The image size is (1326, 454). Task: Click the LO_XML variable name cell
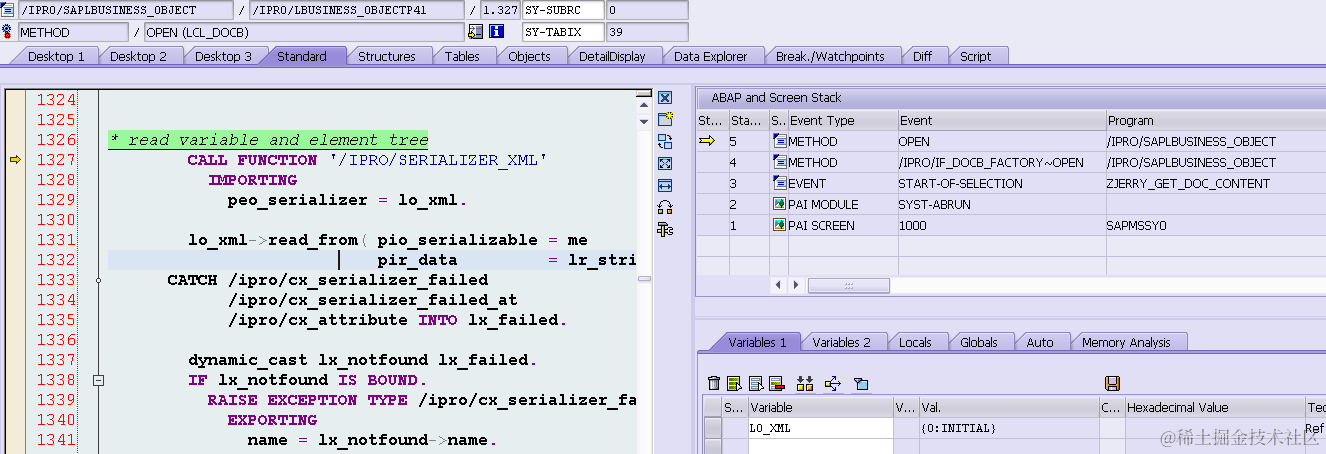pos(821,428)
